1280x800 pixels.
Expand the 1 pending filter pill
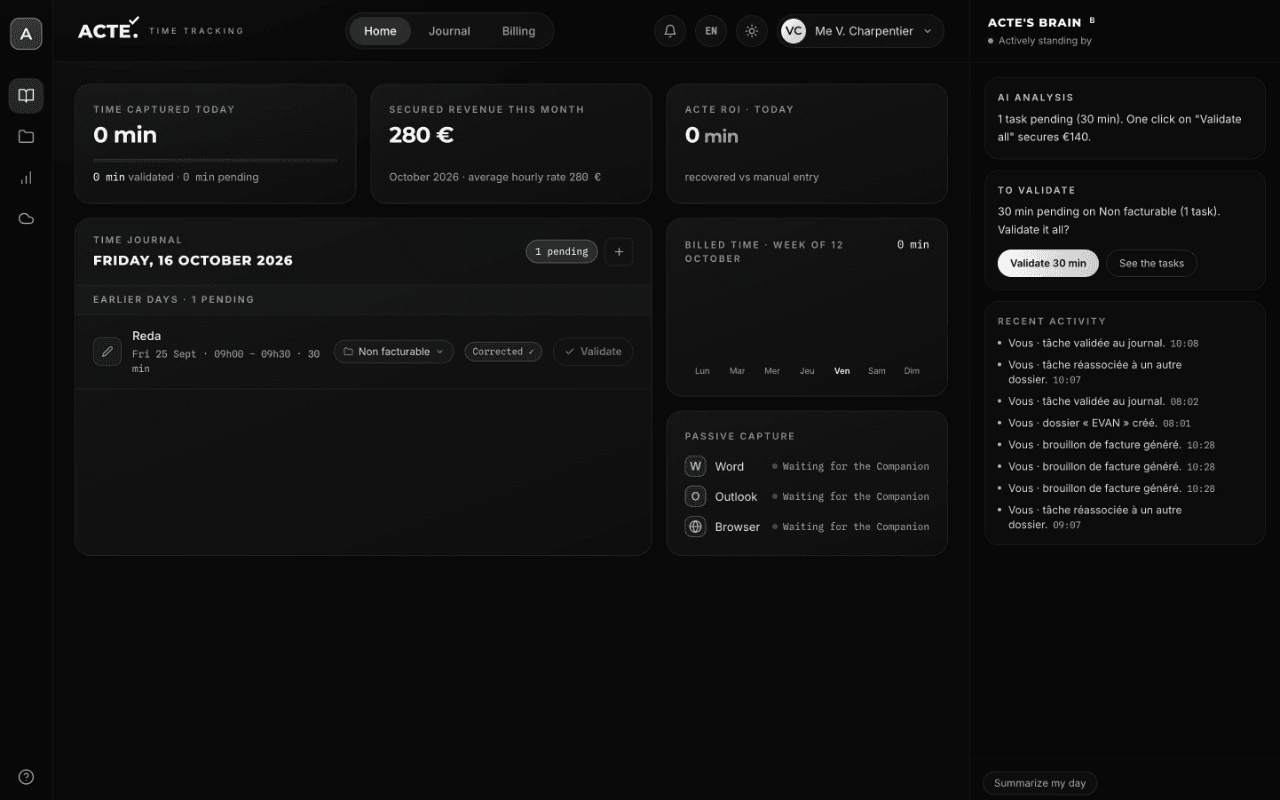coord(562,252)
